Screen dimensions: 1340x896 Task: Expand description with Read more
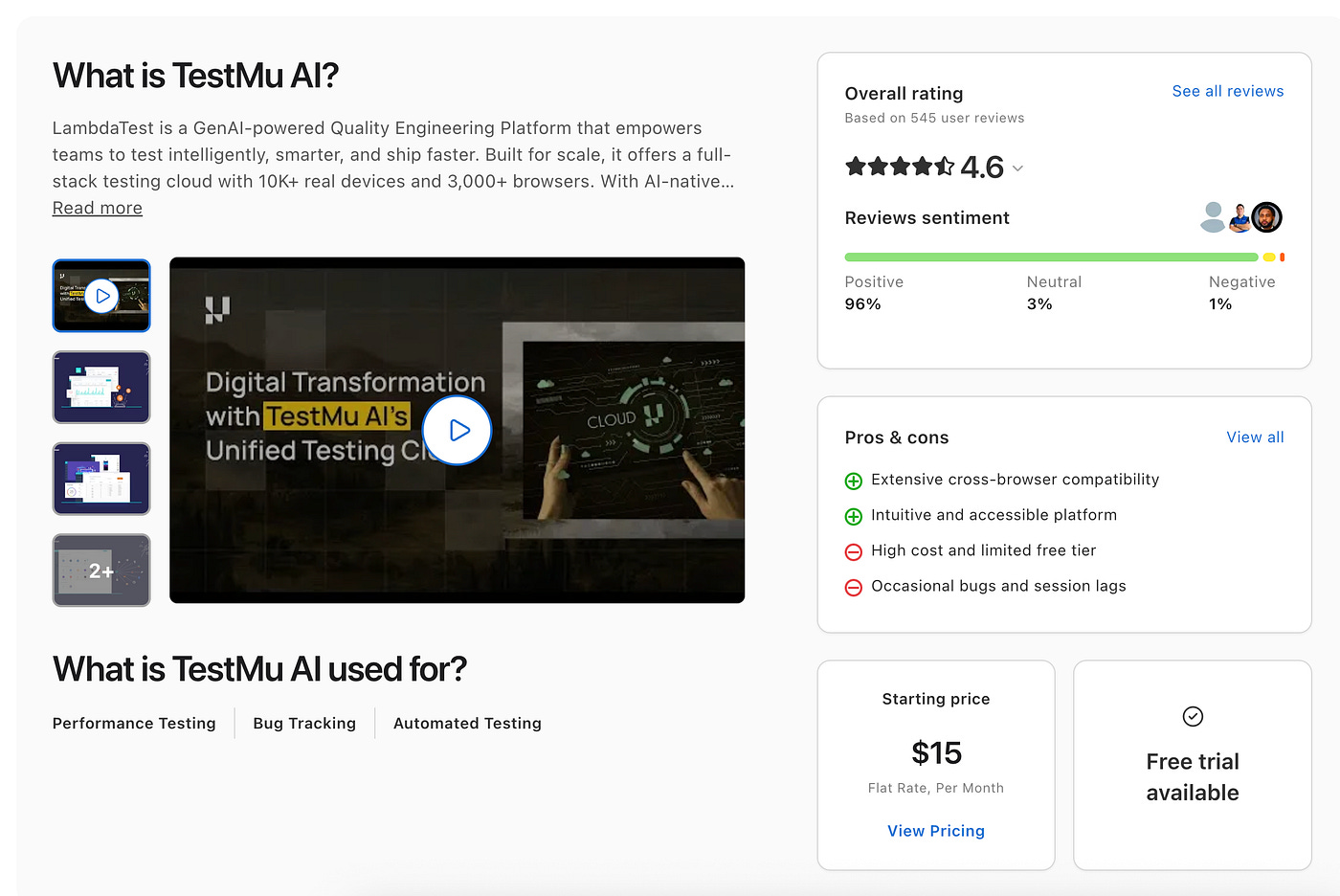coord(98,208)
